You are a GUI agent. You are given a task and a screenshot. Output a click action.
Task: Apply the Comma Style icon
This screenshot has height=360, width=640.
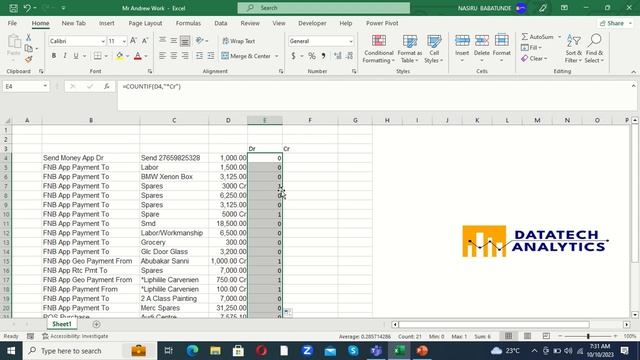(x=323, y=56)
